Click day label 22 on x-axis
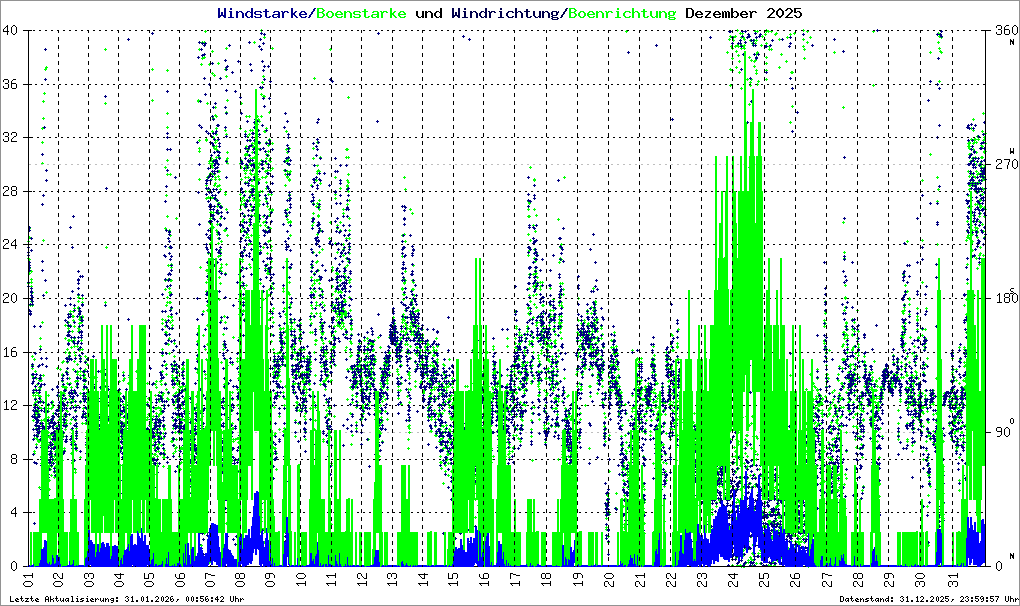Screen dimensions: 1020x606 671,579
